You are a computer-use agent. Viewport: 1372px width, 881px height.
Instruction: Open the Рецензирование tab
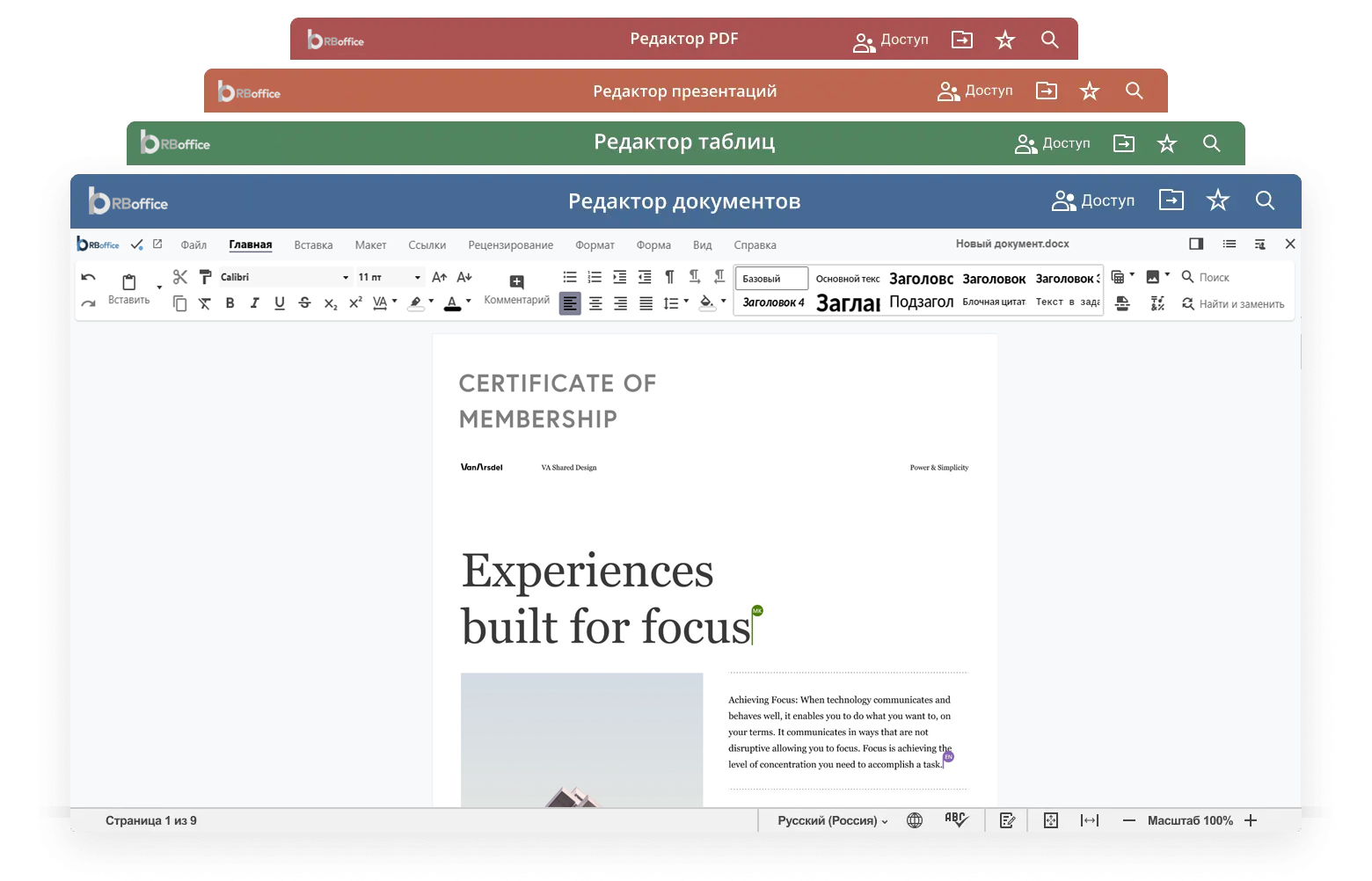(x=511, y=245)
